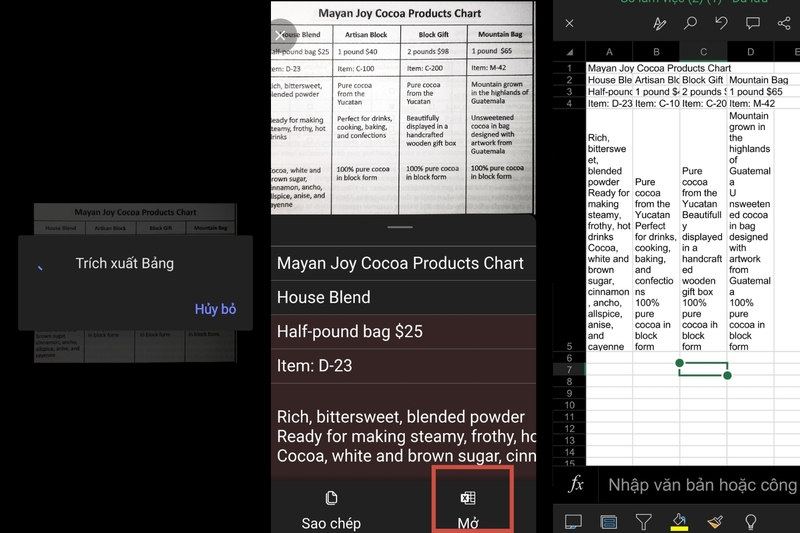Select cell D4 'Item: M-42' in Excel

pyautogui.click(x=751, y=104)
